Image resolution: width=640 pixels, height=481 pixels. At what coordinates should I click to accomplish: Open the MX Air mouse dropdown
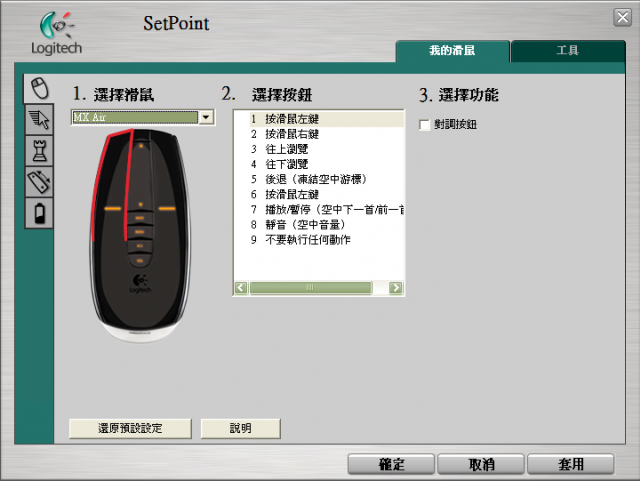coord(206,118)
